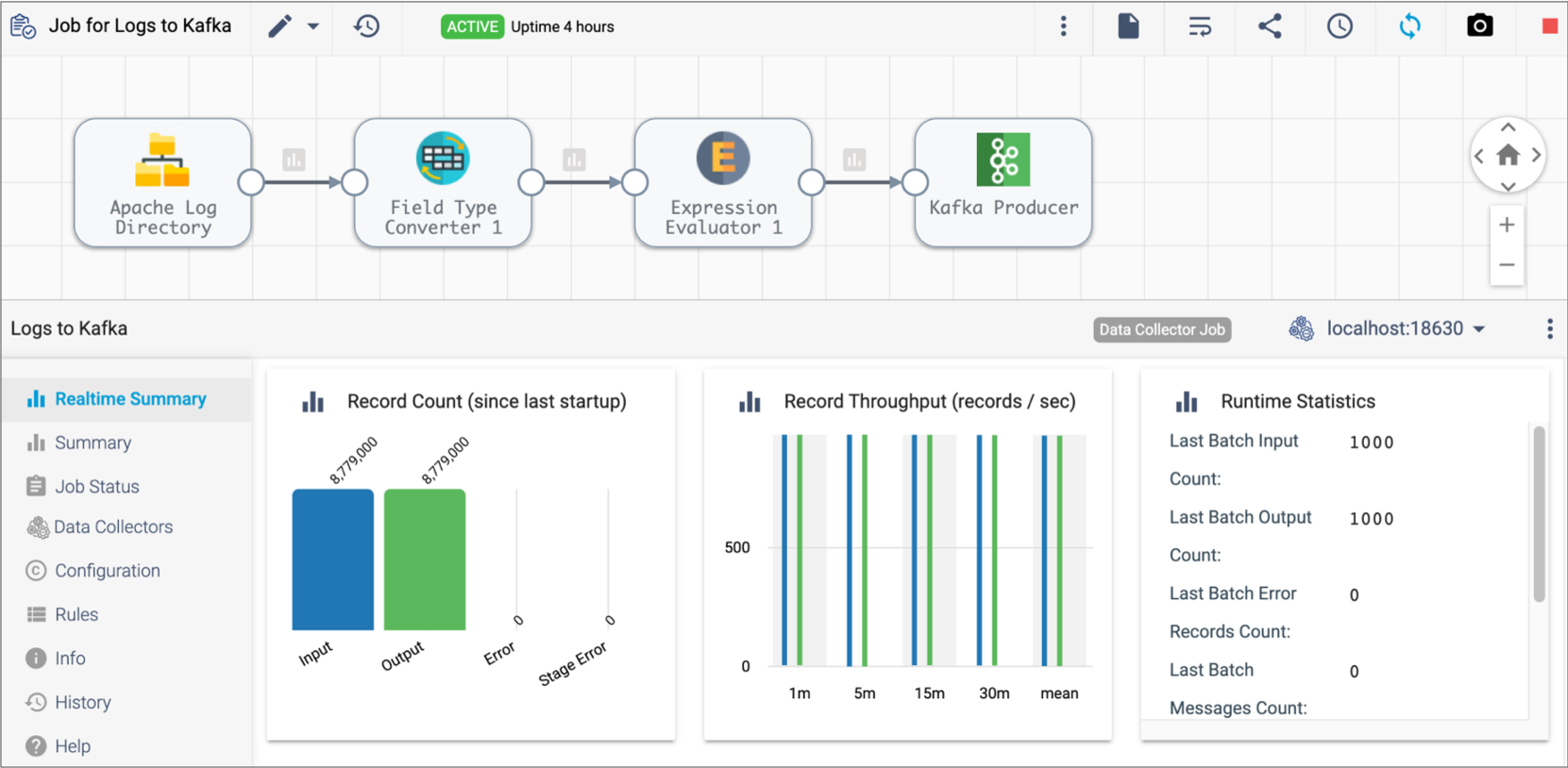Click metrics icon after Apache Log Directory
Image resolution: width=1568 pixels, height=768 pixels.
click(294, 159)
